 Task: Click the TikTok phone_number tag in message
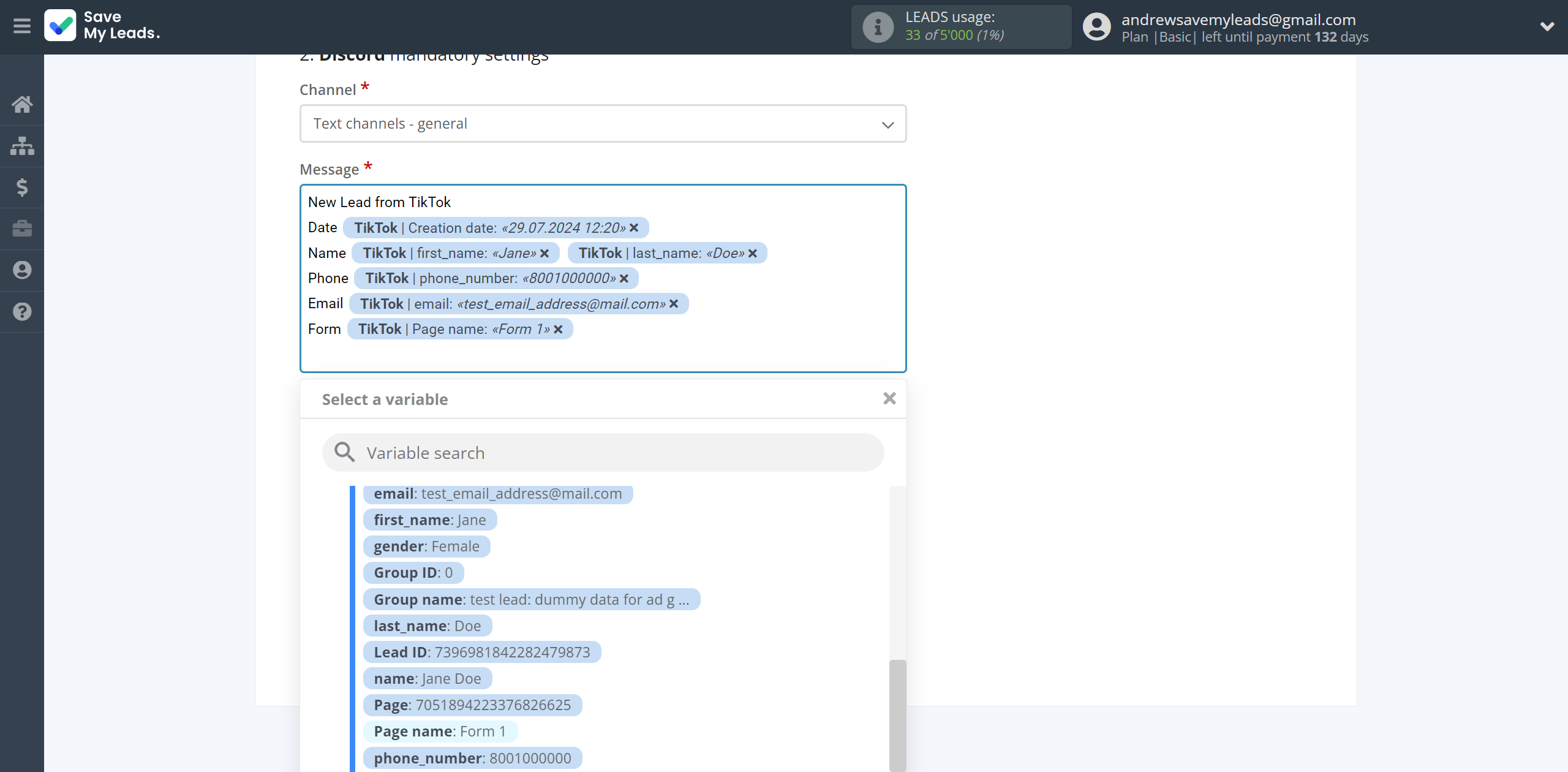(x=496, y=278)
